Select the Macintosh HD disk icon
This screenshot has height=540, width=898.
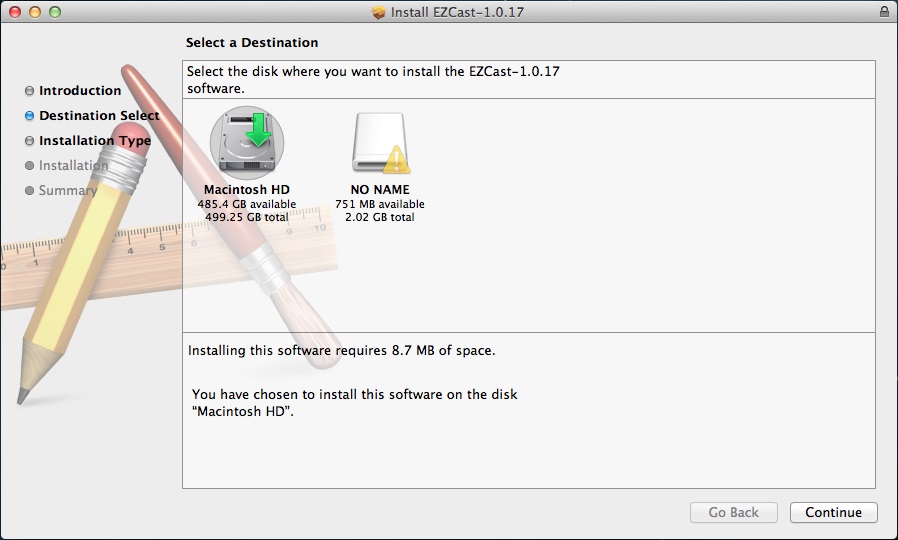247,142
